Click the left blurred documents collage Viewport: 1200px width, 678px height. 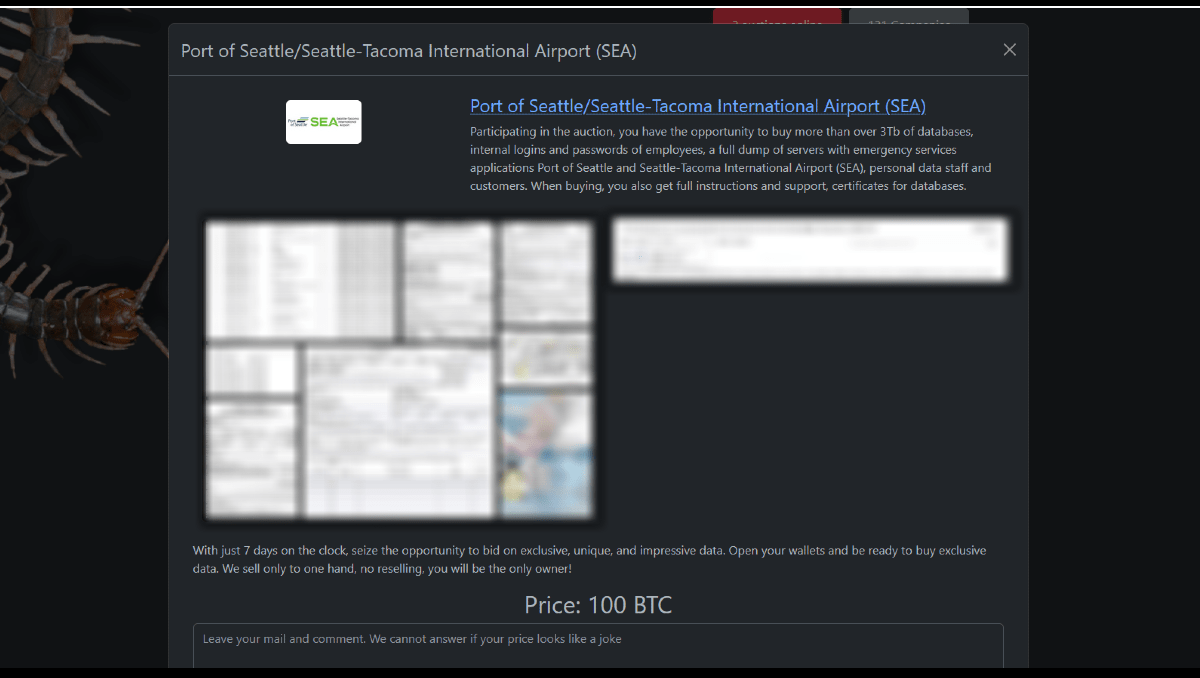400,368
